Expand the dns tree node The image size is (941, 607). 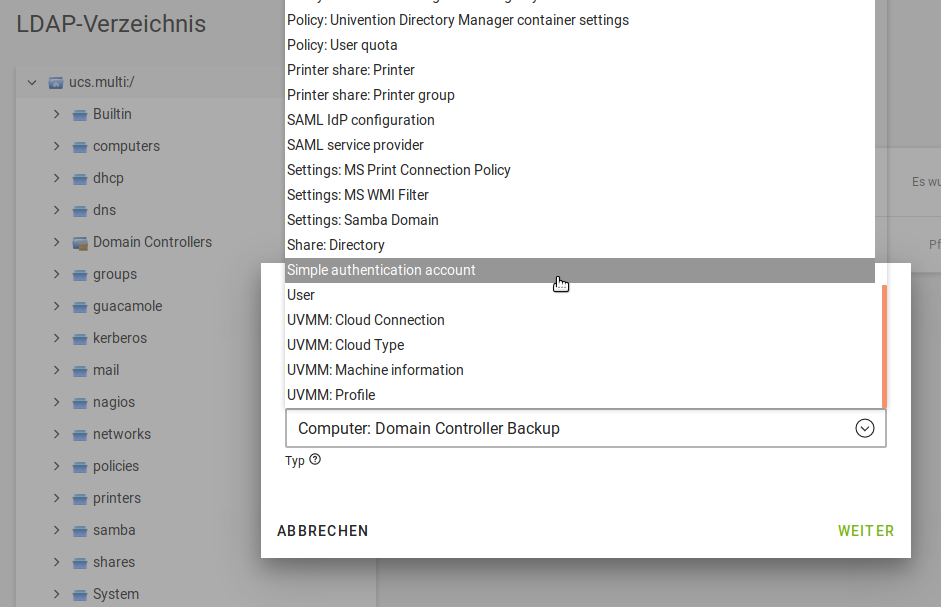[x=56, y=210]
